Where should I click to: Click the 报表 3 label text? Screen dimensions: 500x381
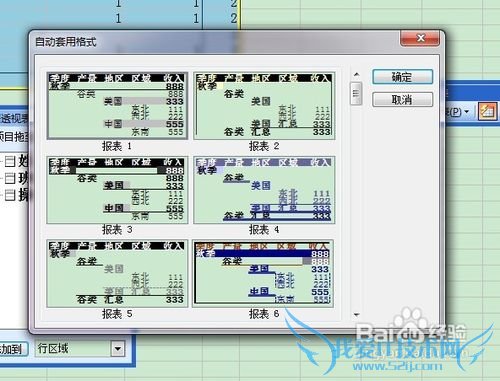[117, 229]
